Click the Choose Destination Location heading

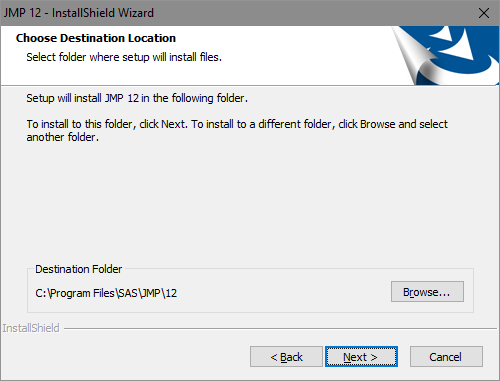96,38
